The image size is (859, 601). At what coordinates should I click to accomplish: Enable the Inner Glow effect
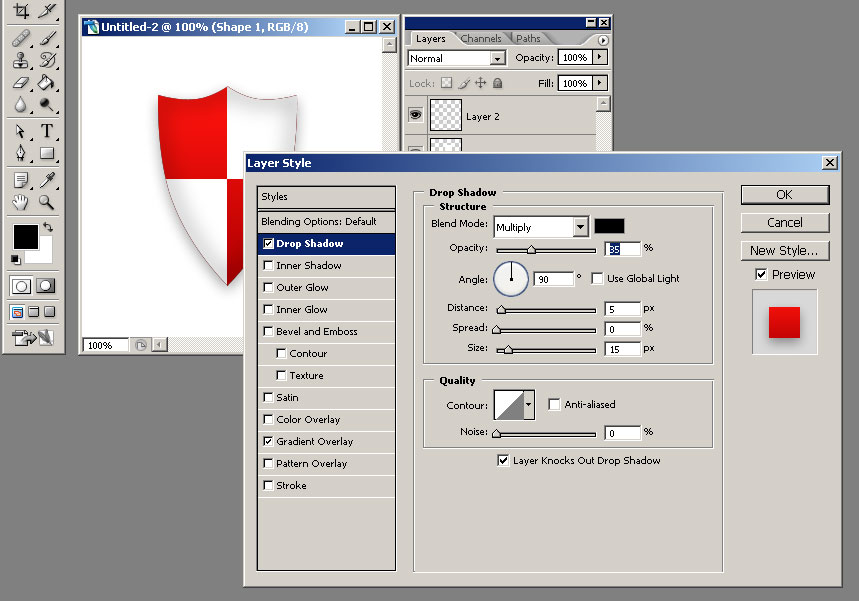[268, 309]
